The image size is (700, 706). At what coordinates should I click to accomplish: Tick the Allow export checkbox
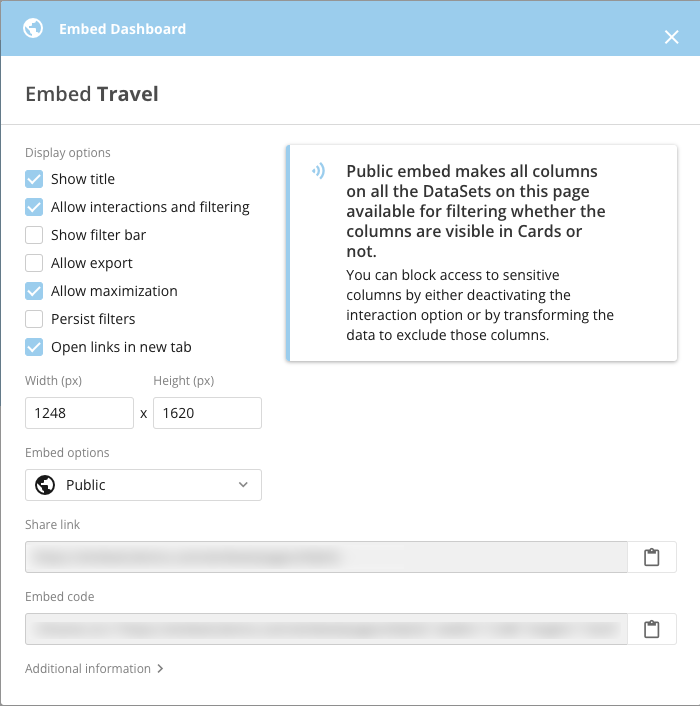34,263
